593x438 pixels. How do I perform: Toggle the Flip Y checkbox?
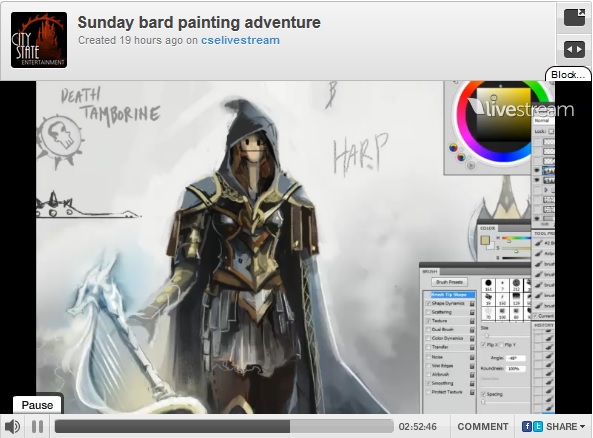pos(501,345)
